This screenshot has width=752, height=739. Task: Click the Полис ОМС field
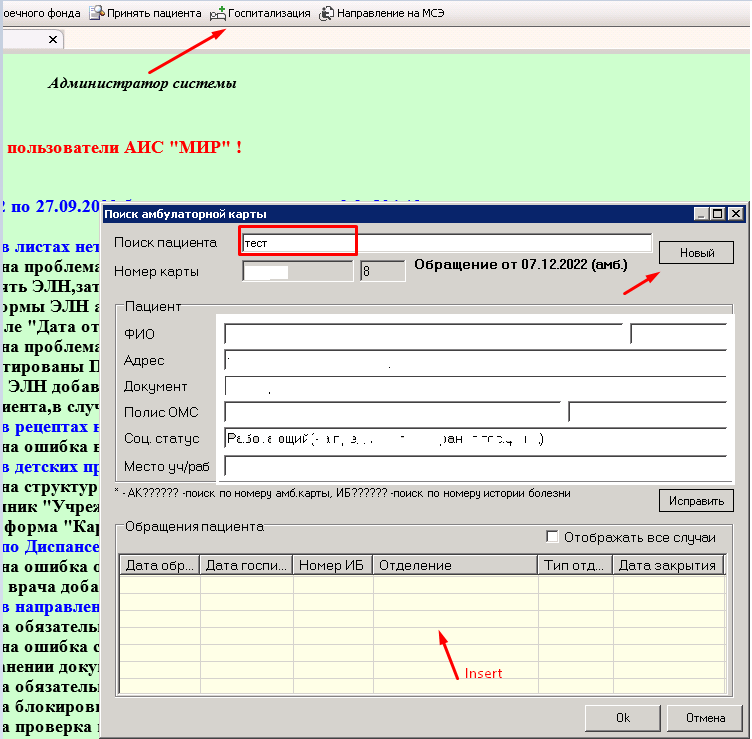click(x=392, y=412)
